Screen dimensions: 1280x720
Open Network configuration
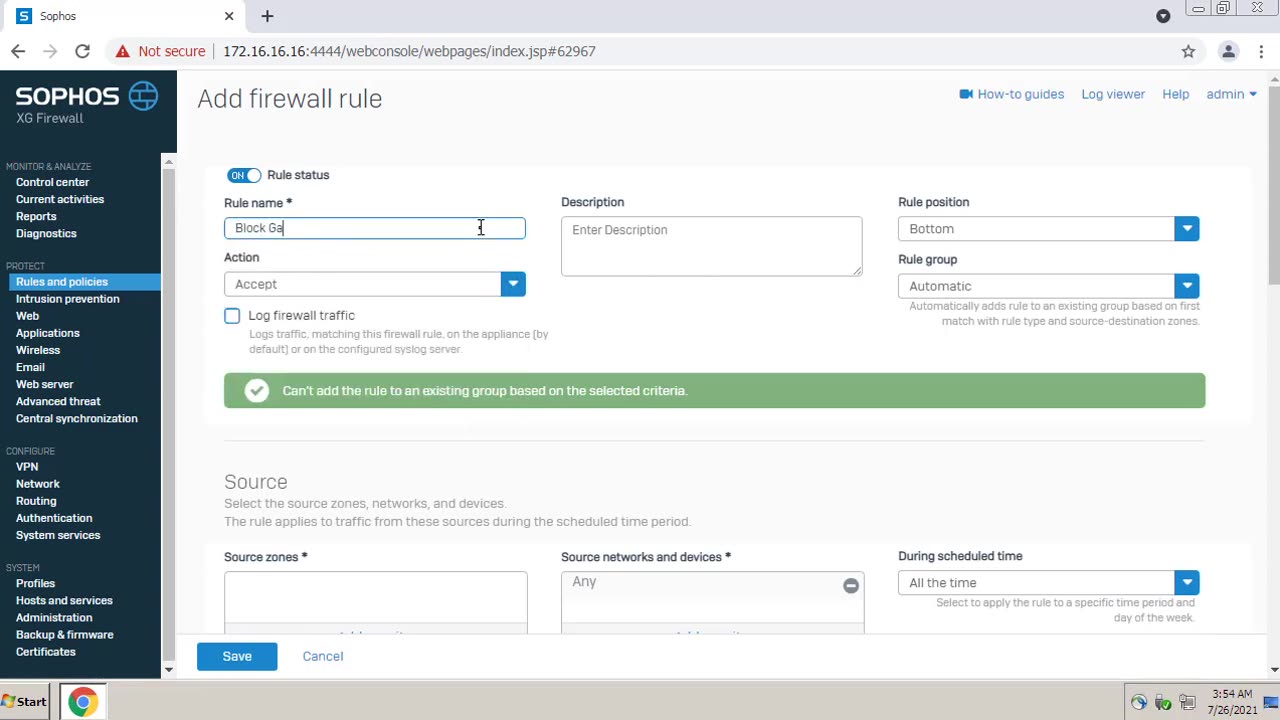tap(38, 484)
